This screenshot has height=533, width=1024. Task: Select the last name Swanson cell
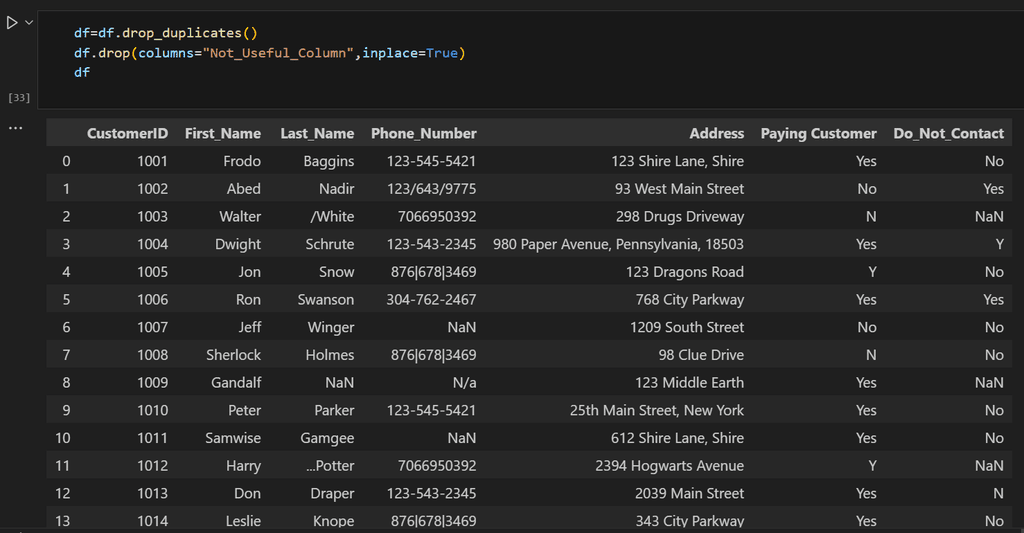pos(326,300)
